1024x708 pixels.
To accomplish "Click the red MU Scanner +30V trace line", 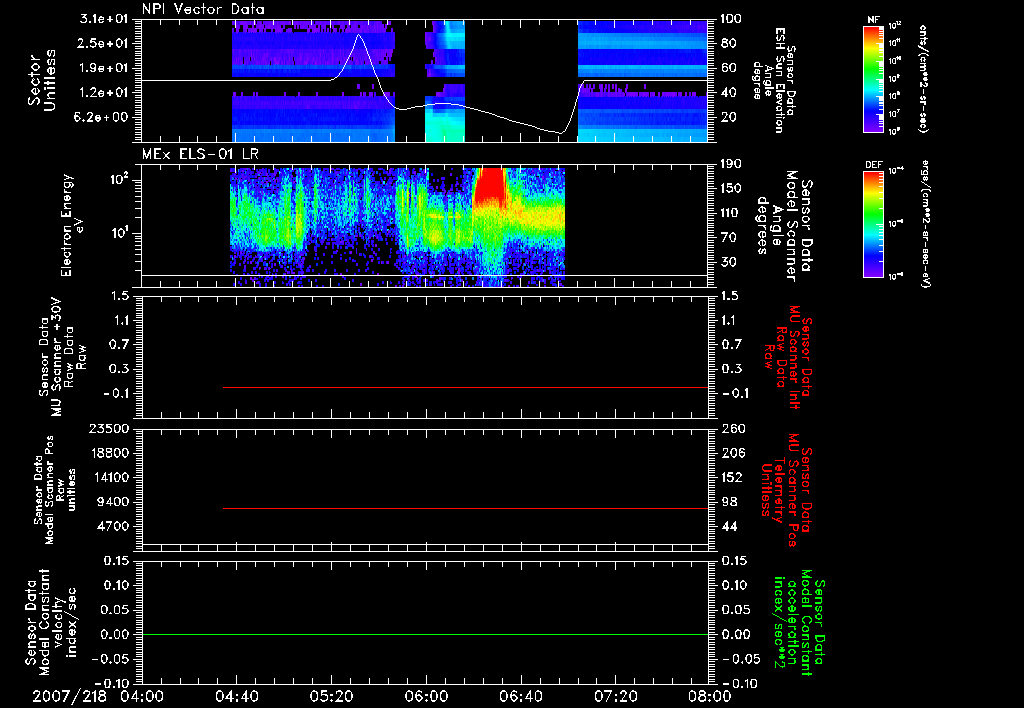I will point(465,387).
